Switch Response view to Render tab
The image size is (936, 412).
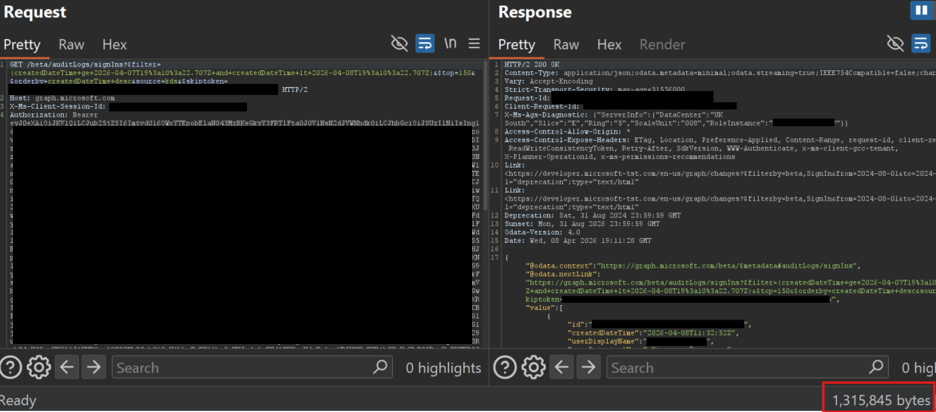point(663,45)
